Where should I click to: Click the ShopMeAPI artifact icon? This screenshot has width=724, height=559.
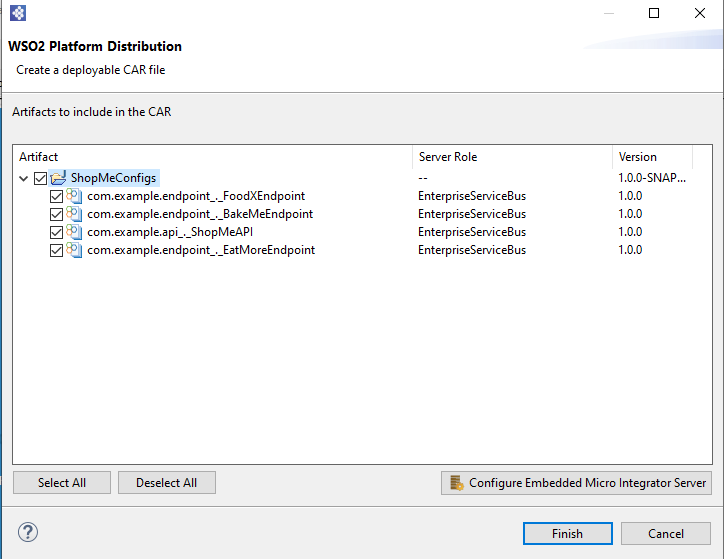click(x=74, y=232)
